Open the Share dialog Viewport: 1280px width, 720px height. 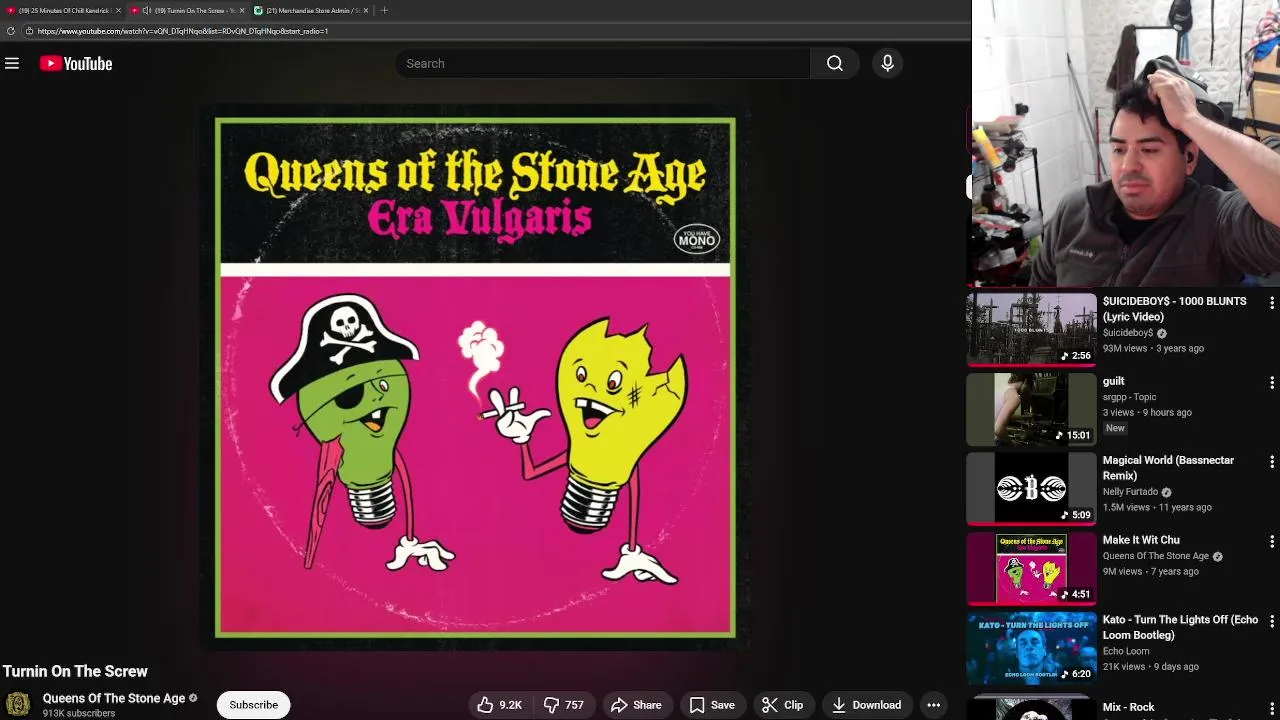[x=636, y=705]
